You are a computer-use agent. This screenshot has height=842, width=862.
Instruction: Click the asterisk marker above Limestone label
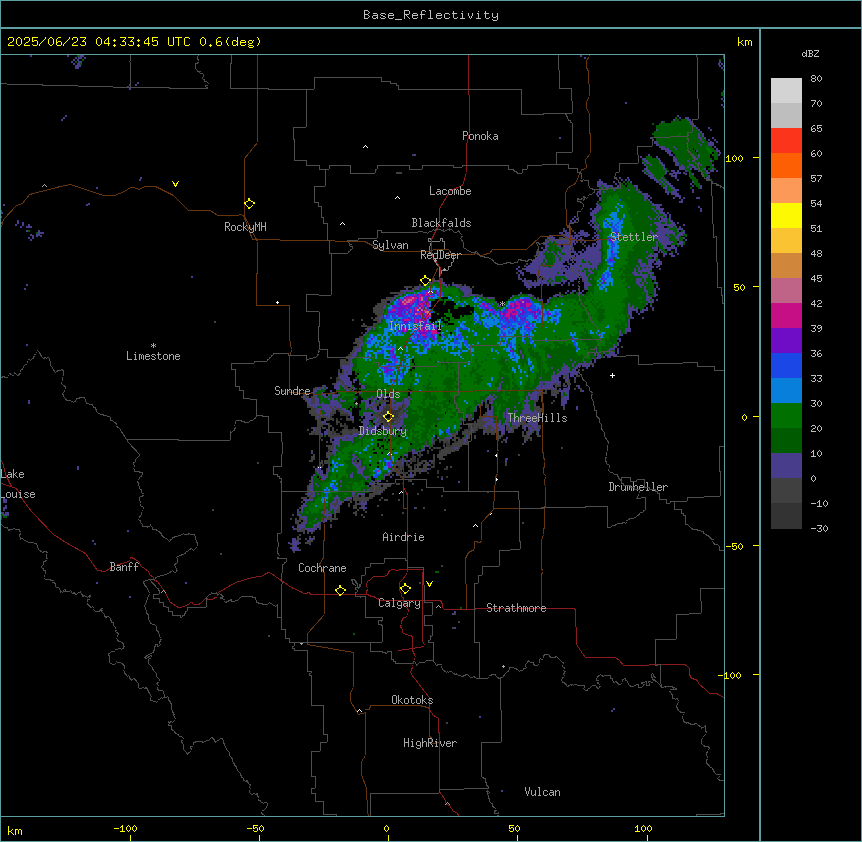coord(153,346)
